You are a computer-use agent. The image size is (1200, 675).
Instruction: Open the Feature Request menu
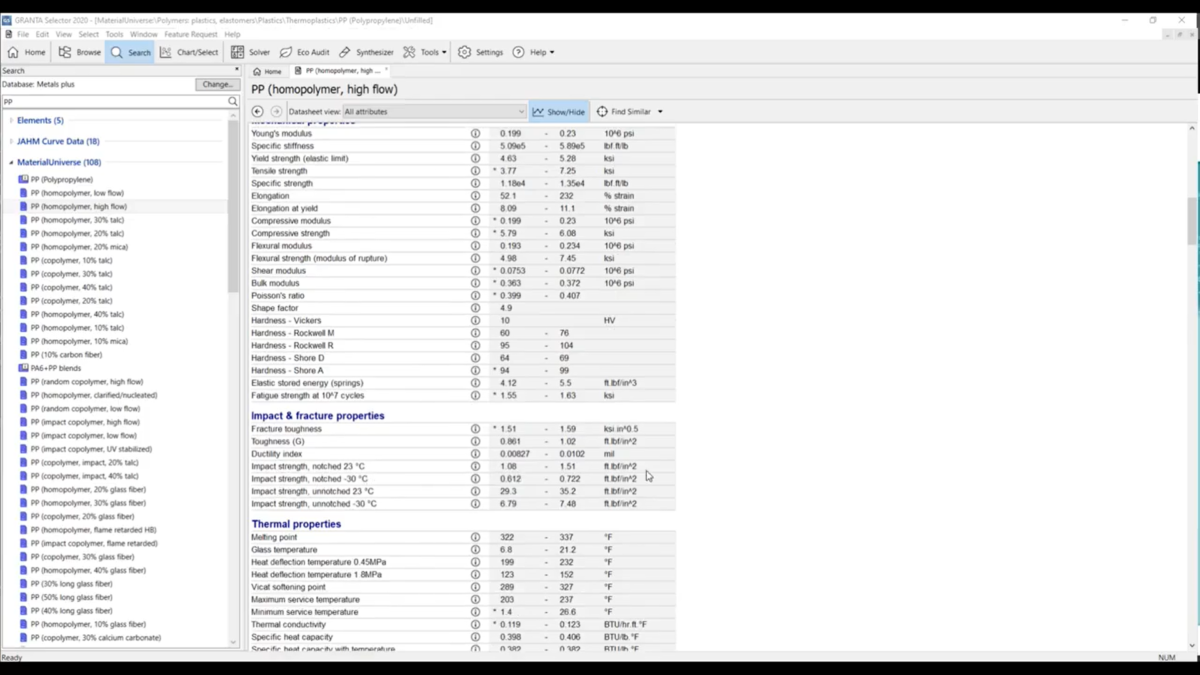[x=190, y=34]
